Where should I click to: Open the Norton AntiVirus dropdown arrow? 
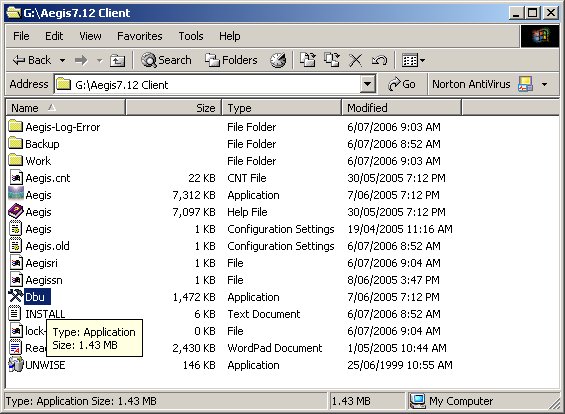point(544,85)
